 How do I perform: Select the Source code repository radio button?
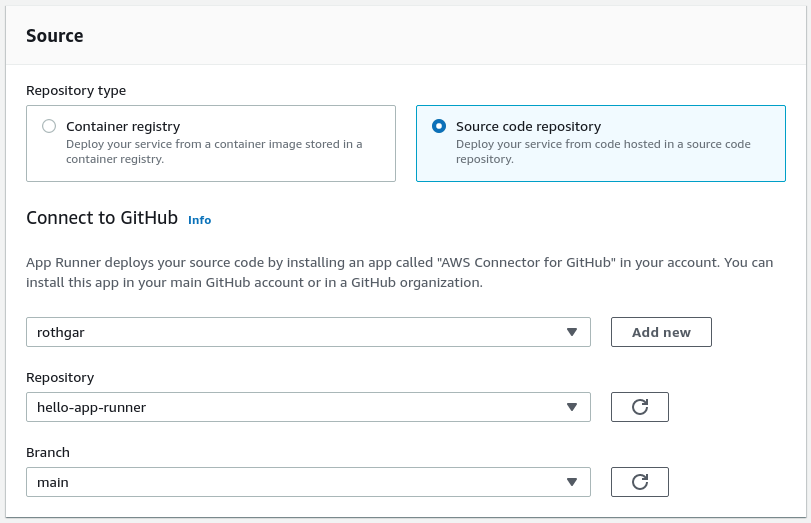click(x=439, y=127)
